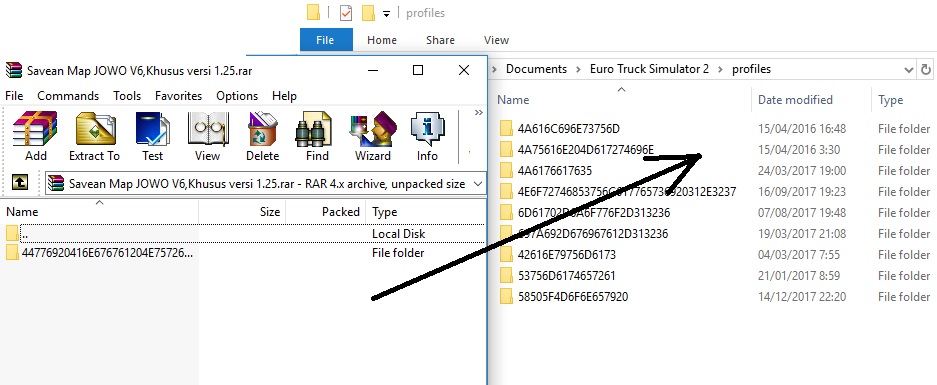
Task: Open the Options menu
Action: pos(237,96)
